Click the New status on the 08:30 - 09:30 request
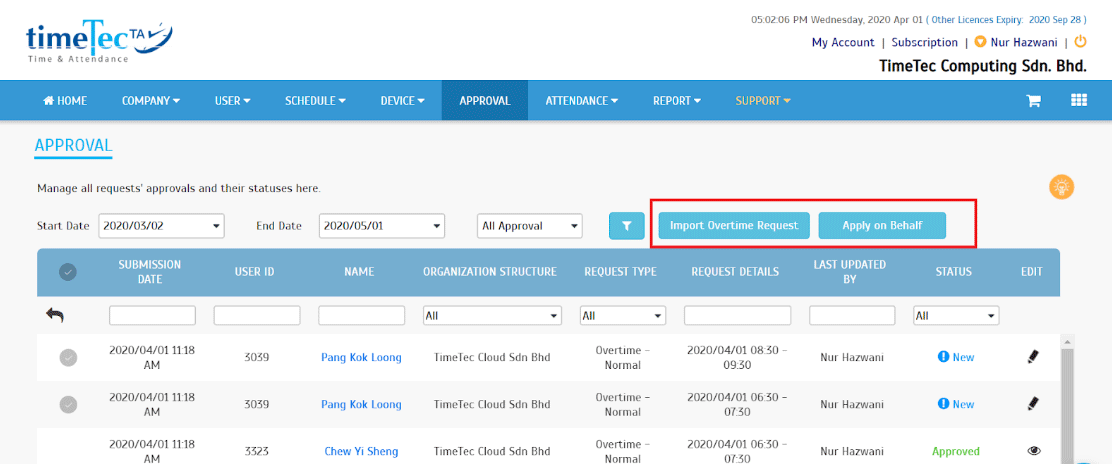 pyautogui.click(x=963, y=358)
